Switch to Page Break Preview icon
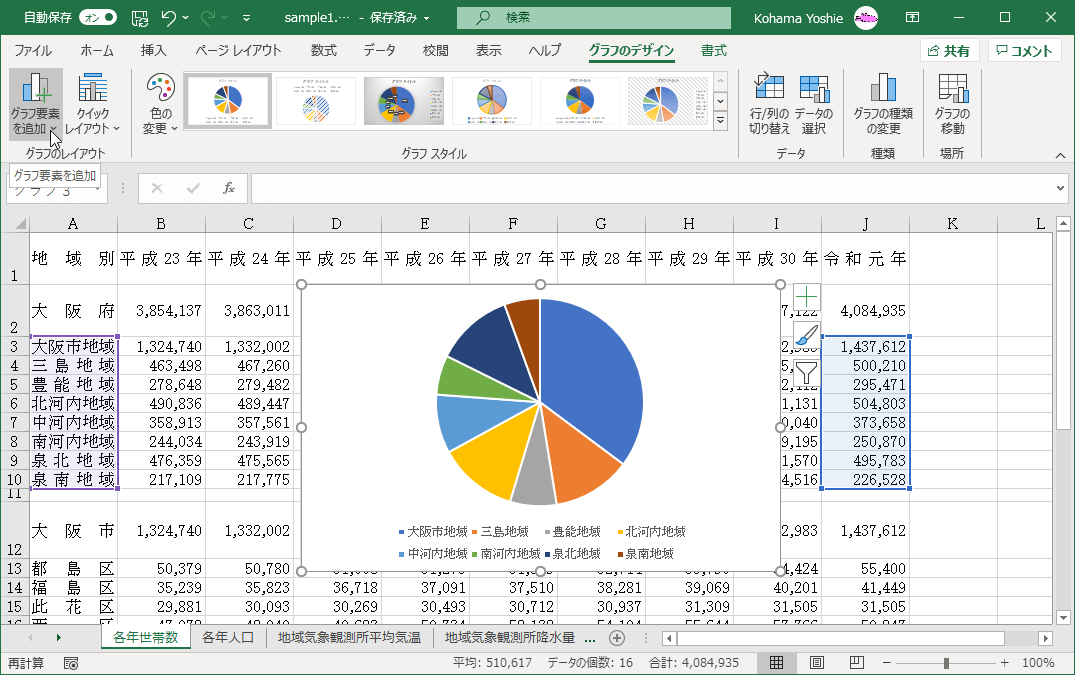 [x=856, y=663]
